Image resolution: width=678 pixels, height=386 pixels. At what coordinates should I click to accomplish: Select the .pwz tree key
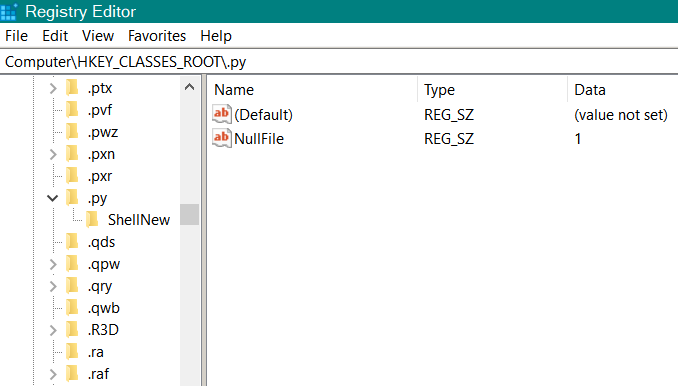(103, 132)
